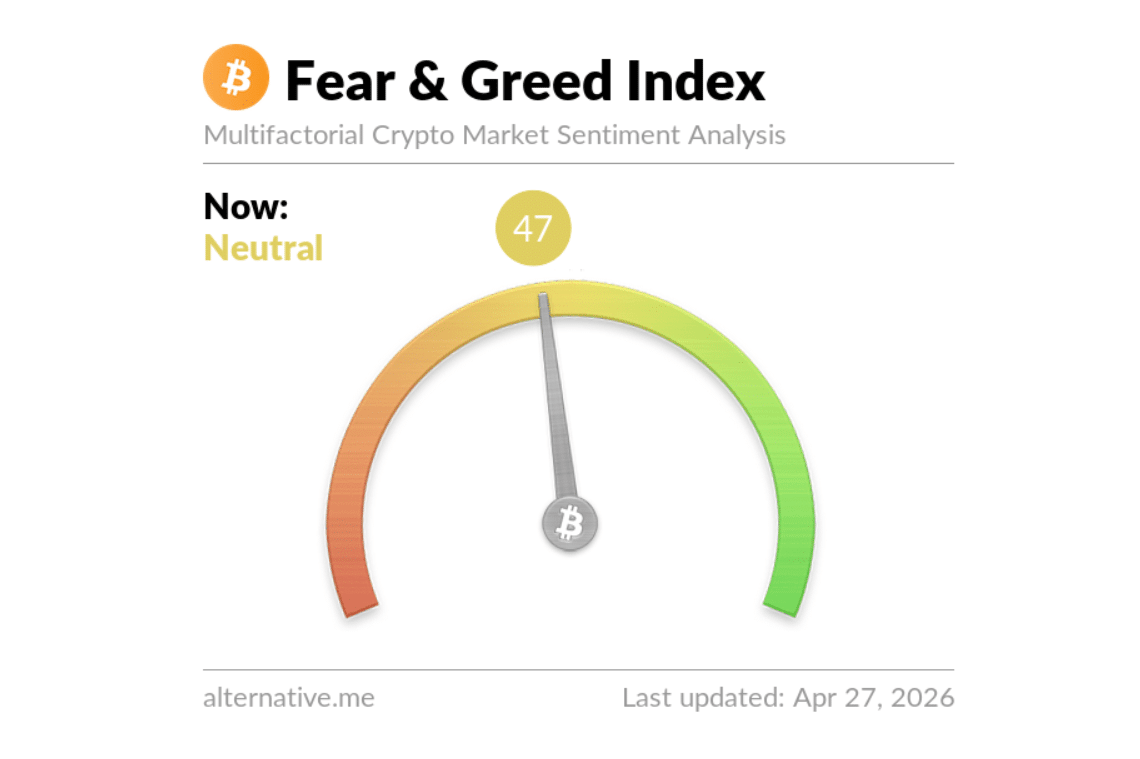Click the ampersand in the title
The image size is (1140, 759).
(428, 80)
